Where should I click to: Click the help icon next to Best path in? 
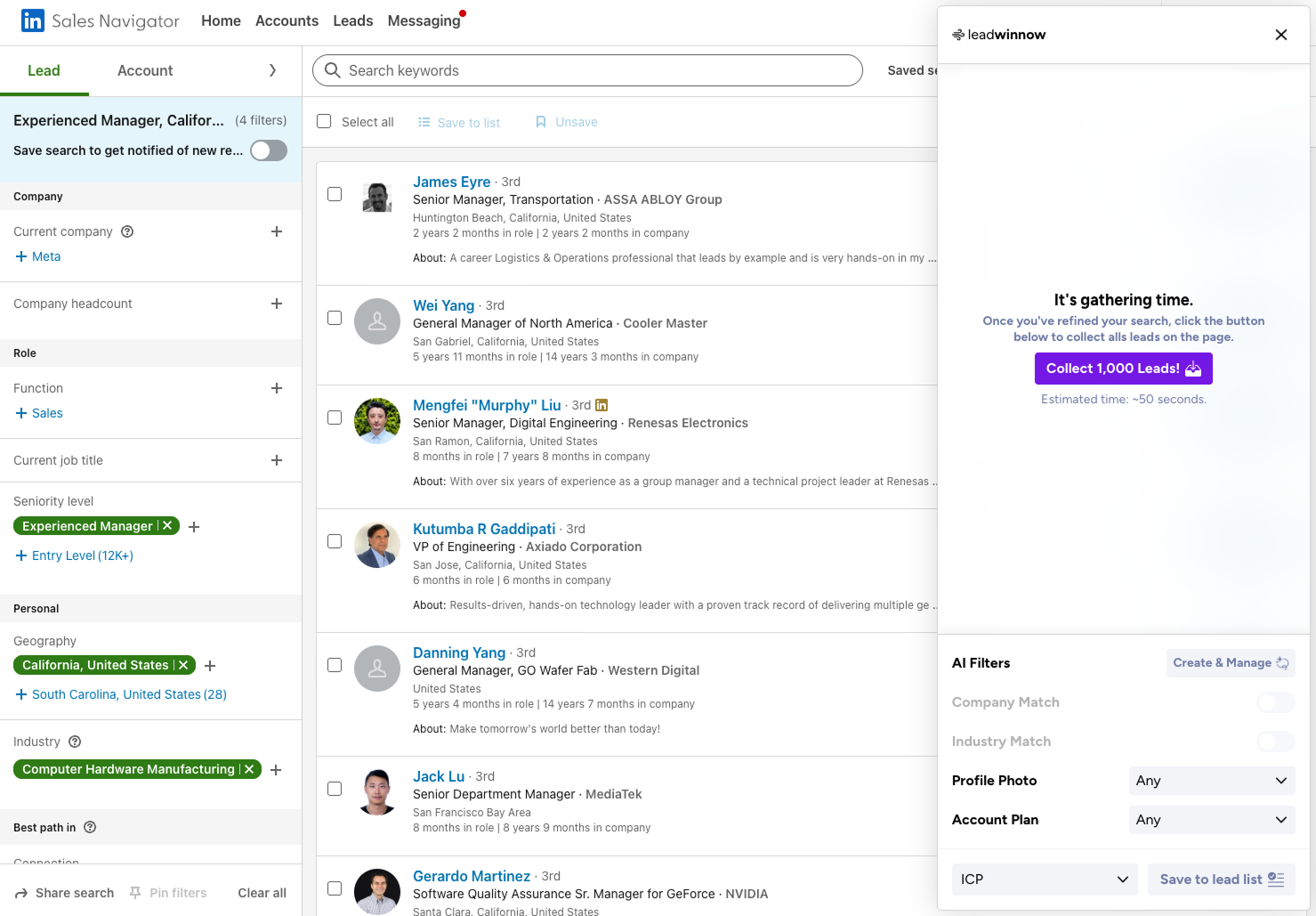coord(90,827)
